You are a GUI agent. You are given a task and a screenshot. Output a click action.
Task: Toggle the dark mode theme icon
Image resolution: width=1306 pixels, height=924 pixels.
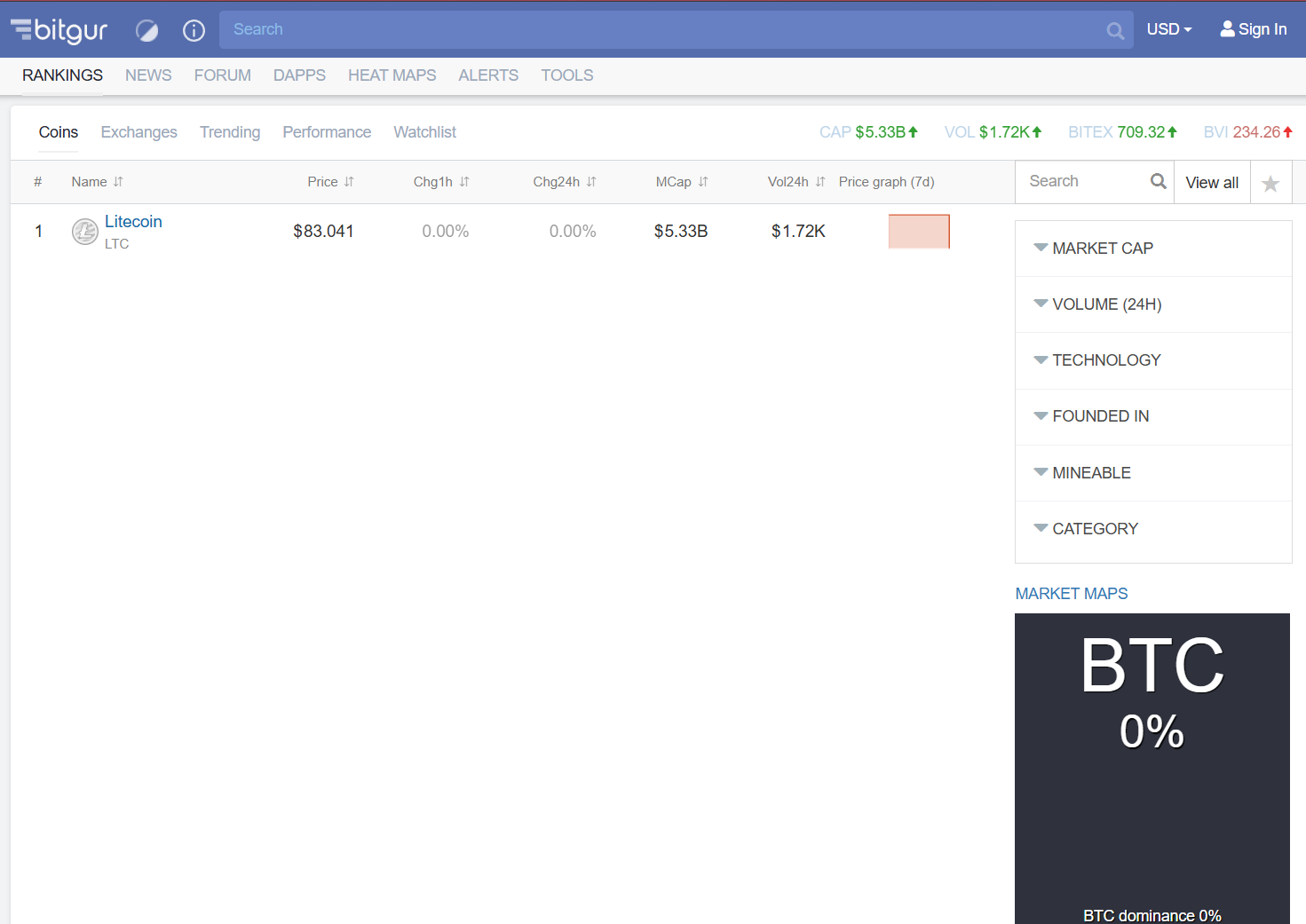click(146, 31)
